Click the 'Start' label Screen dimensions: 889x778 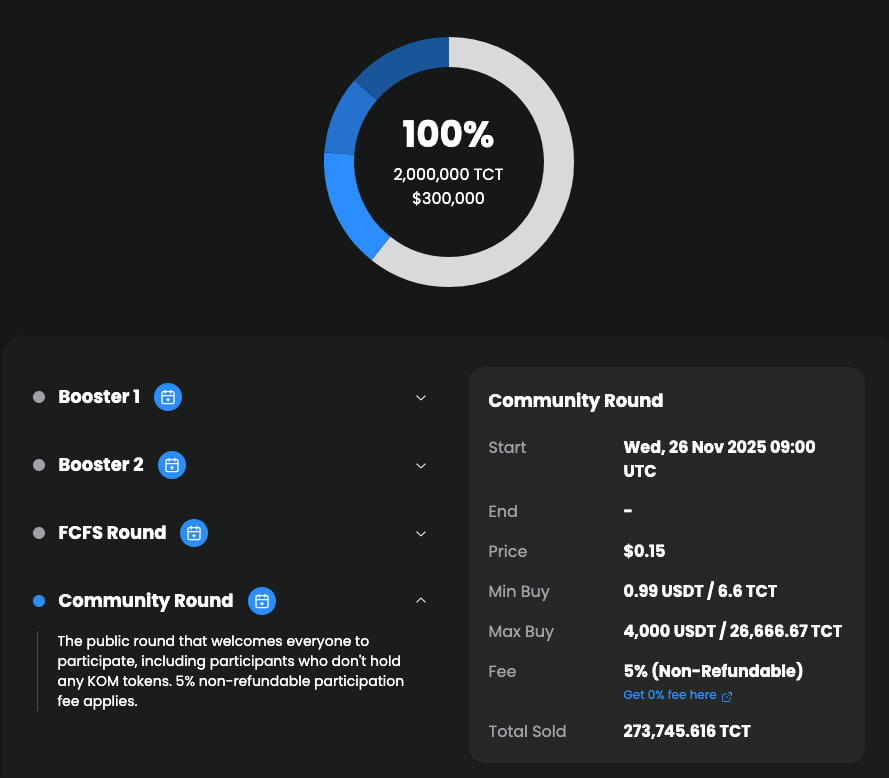pos(507,447)
